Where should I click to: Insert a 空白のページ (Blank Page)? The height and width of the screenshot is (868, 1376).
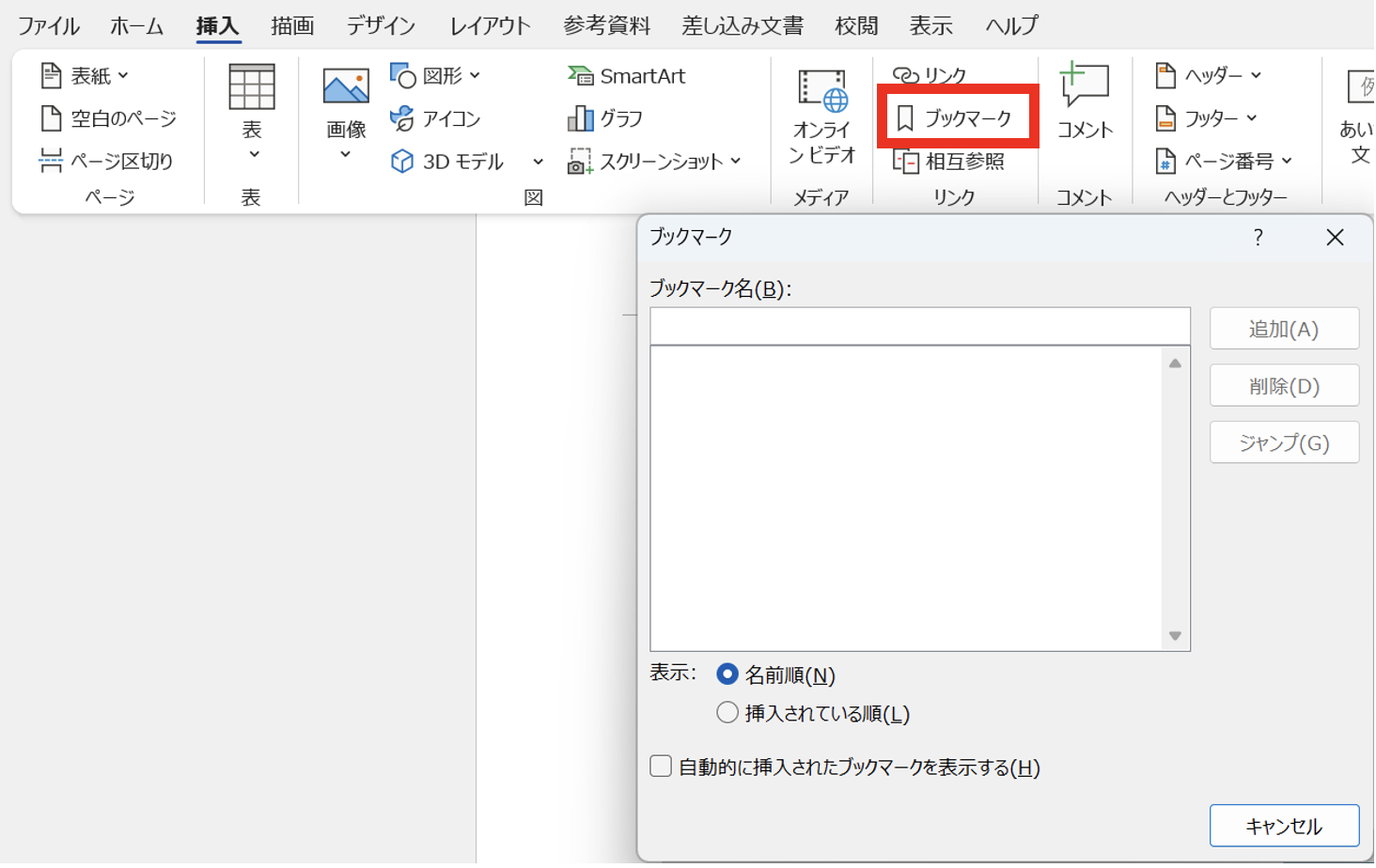coord(108,118)
